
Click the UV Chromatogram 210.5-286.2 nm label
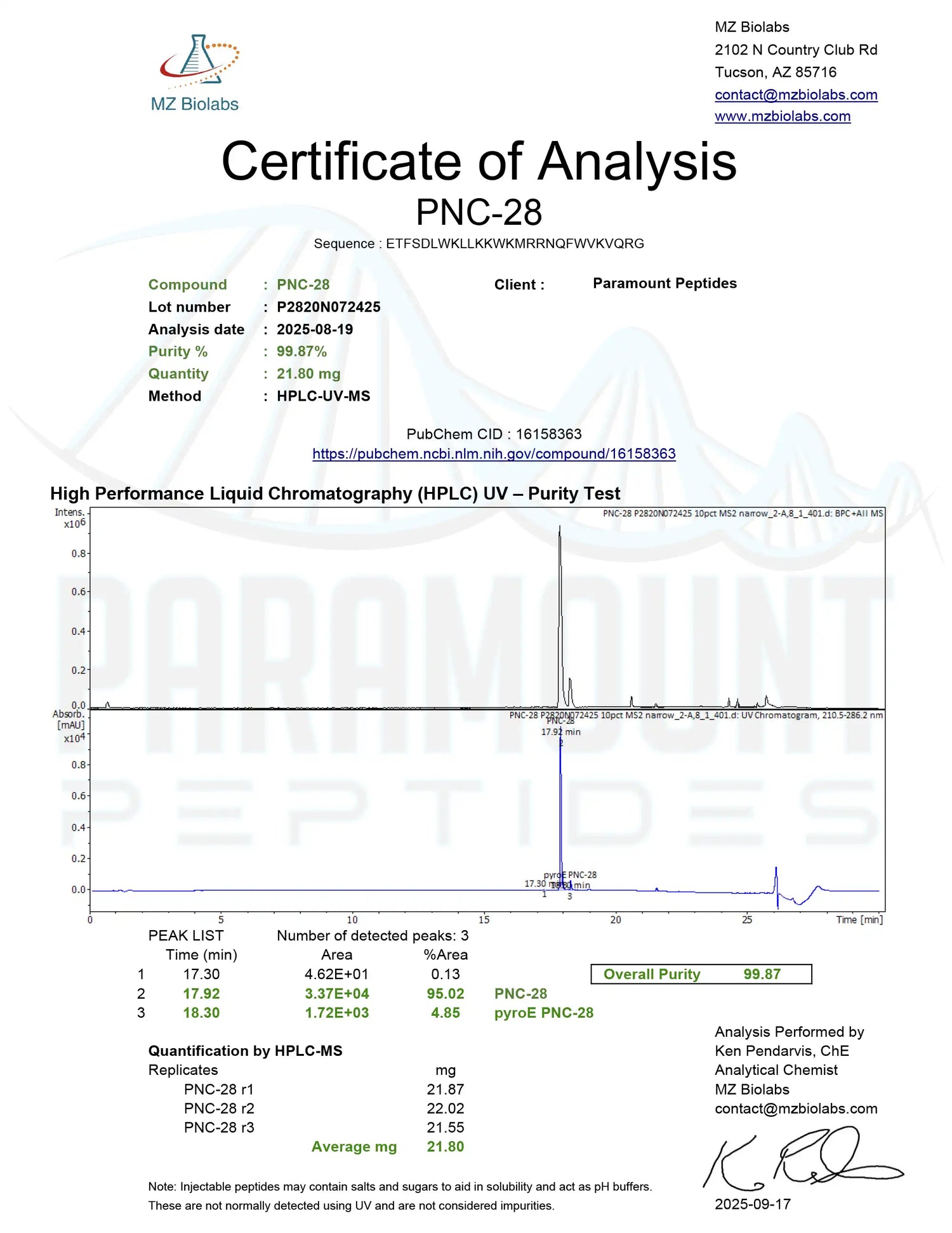point(696,716)
